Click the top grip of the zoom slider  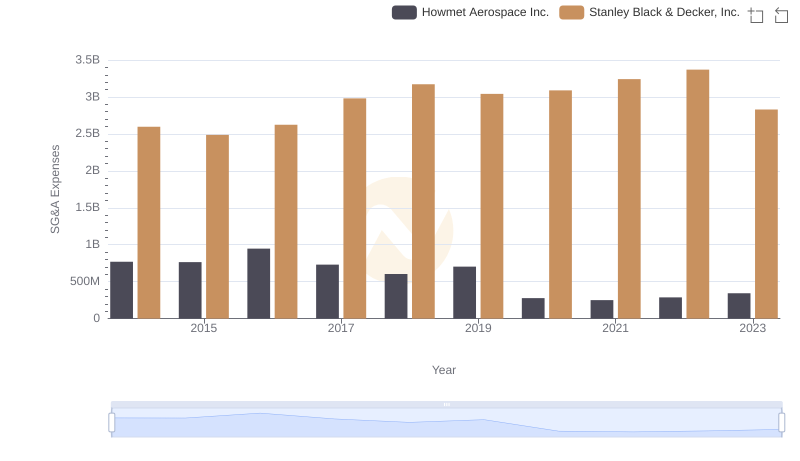click(446, 404)
